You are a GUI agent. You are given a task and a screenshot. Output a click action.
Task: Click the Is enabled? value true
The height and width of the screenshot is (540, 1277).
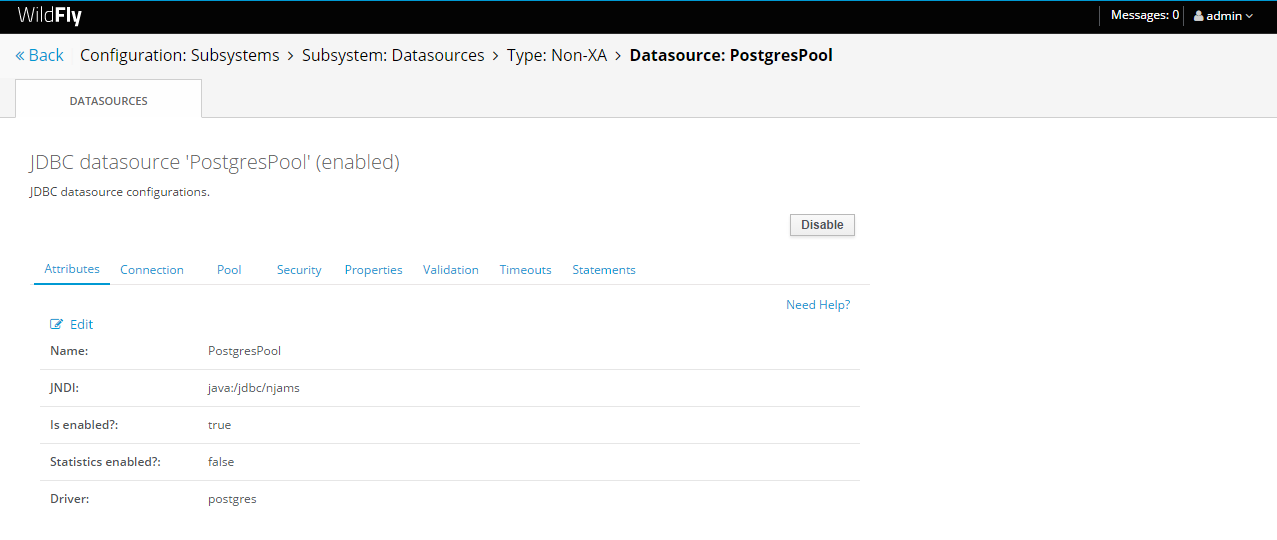point(219,425)
